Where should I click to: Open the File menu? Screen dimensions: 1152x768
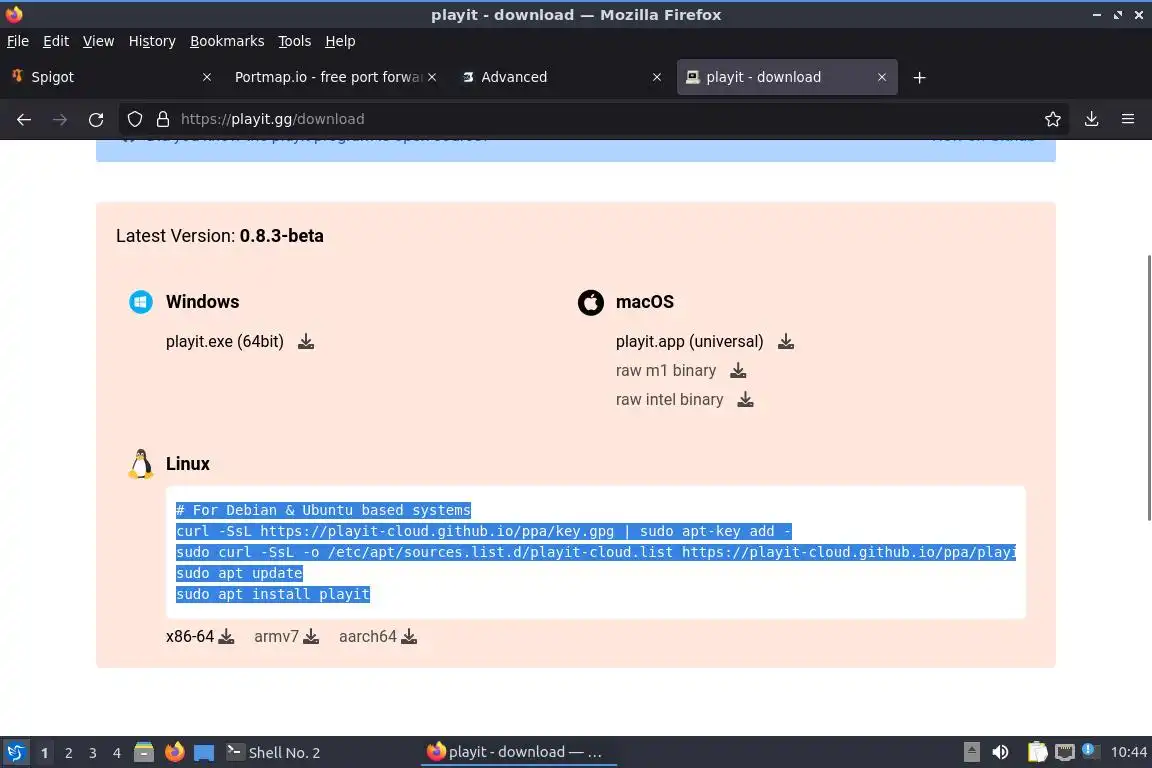point(18,41)
